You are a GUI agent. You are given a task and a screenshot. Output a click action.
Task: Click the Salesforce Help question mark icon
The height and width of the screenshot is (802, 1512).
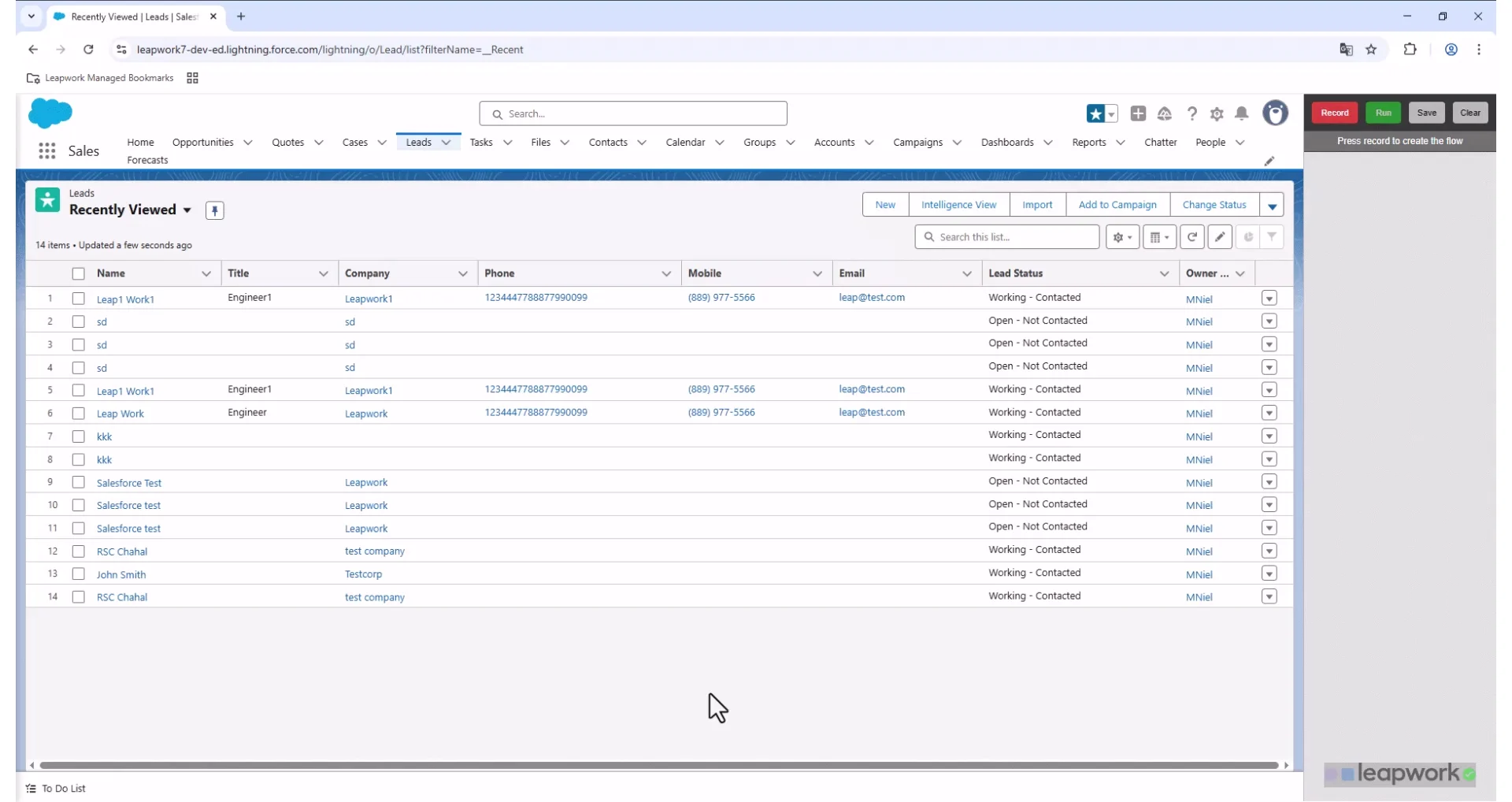(x=1191, y=113)
